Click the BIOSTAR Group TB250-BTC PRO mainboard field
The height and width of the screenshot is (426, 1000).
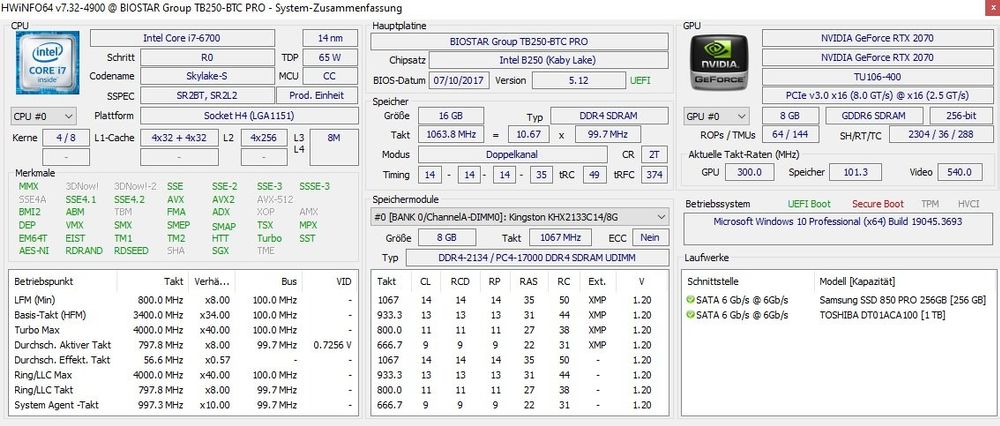click(519, 41)
